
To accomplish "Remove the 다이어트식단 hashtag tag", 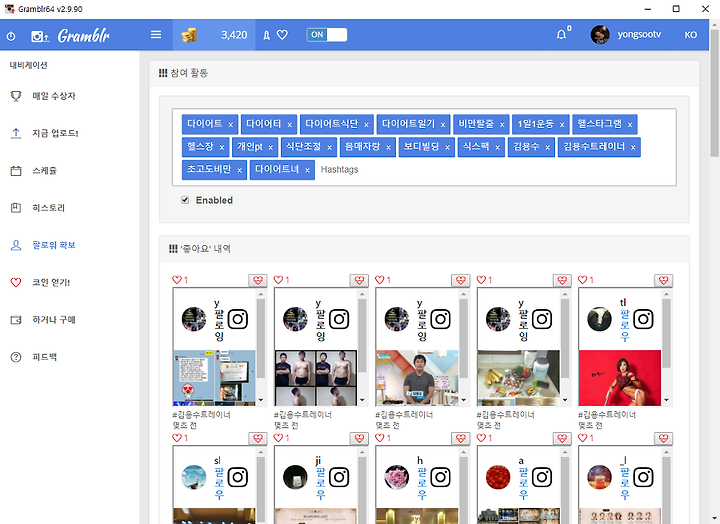I will coord(366,124).
